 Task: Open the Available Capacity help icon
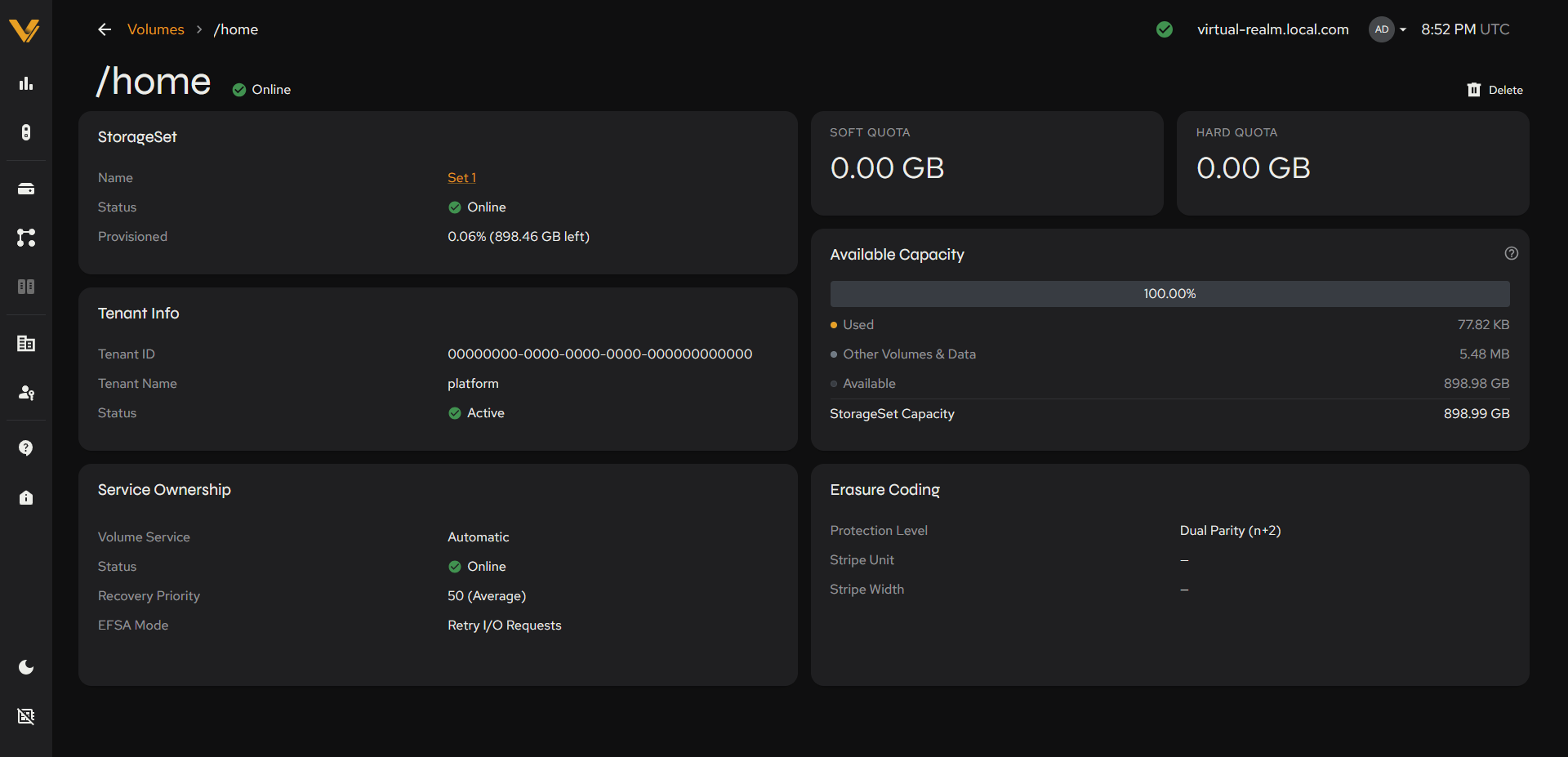click(x=1512, y=253)
